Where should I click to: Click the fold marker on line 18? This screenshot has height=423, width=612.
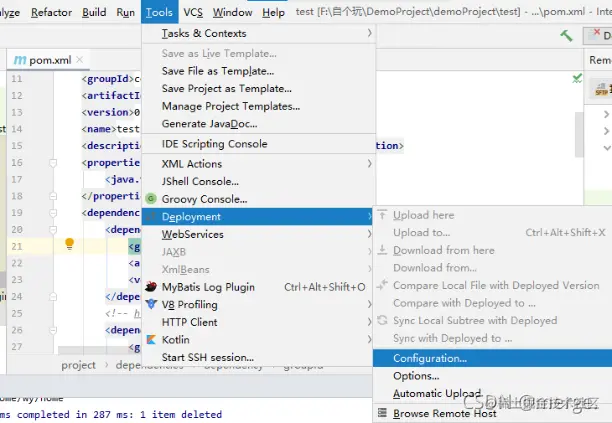click(53, 196)
